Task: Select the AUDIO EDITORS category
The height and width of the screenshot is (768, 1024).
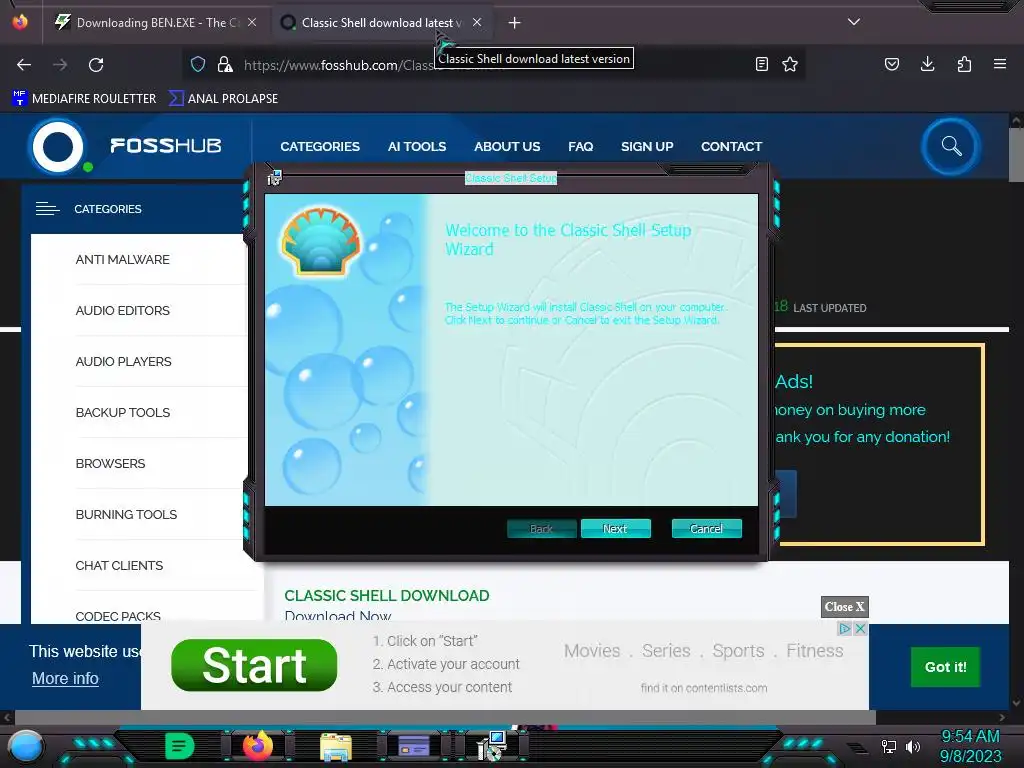Action: [x=123, y=310]
